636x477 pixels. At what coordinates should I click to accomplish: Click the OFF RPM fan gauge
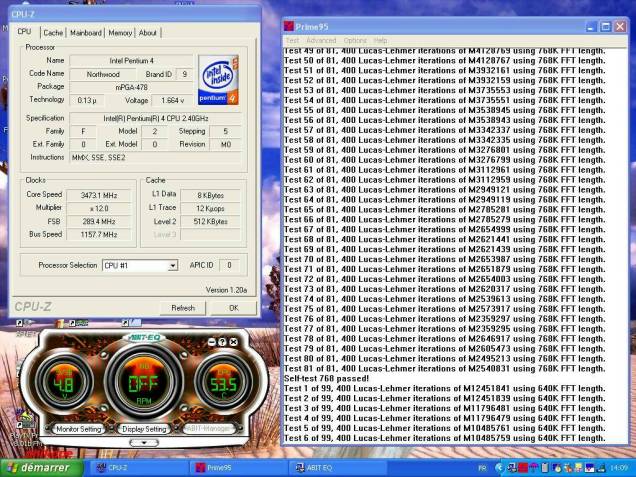(144, 381)
